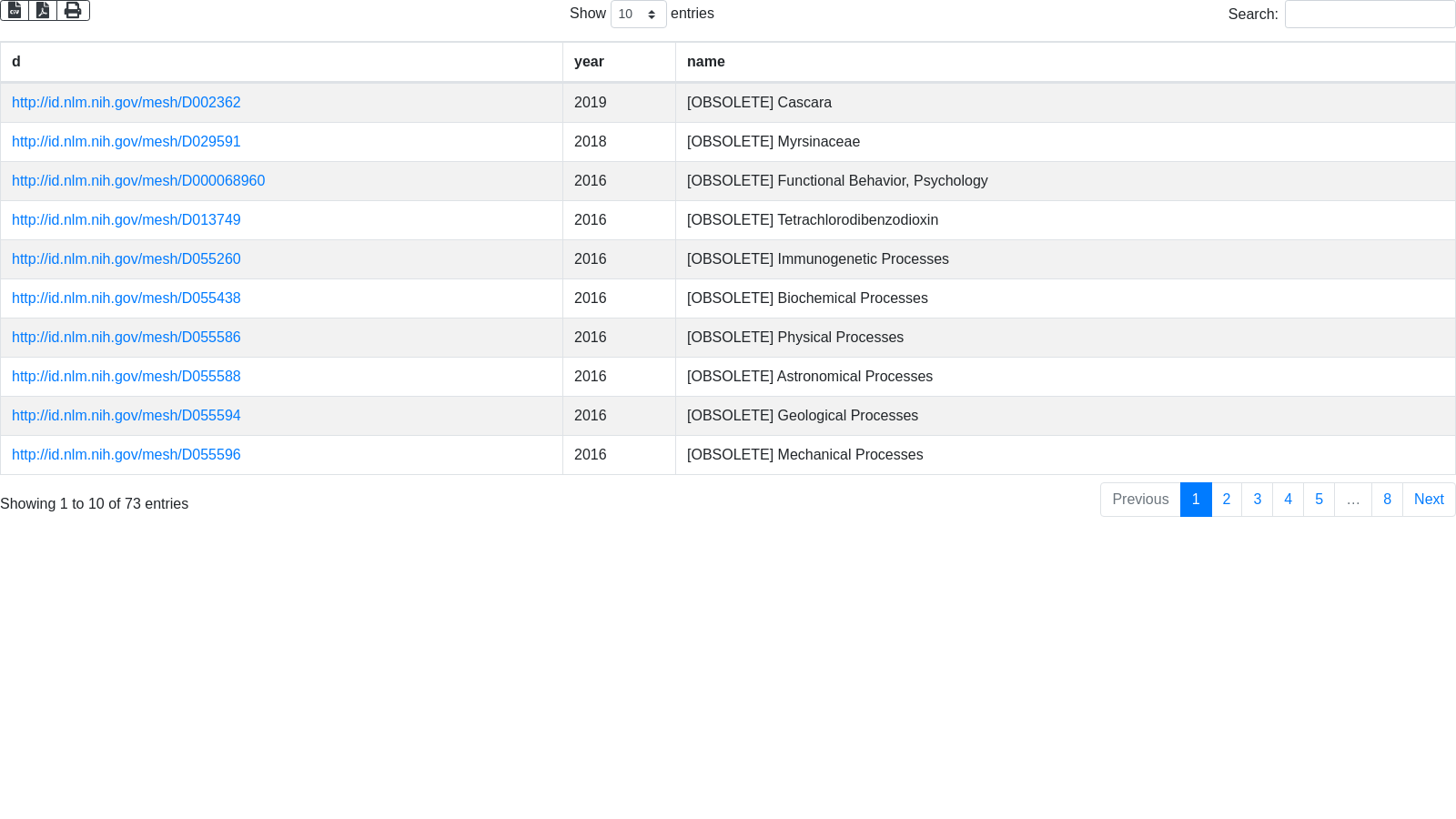Go to page 2 of results
The width and height of the screenshot is (1456, 819).
[1226, 500]
